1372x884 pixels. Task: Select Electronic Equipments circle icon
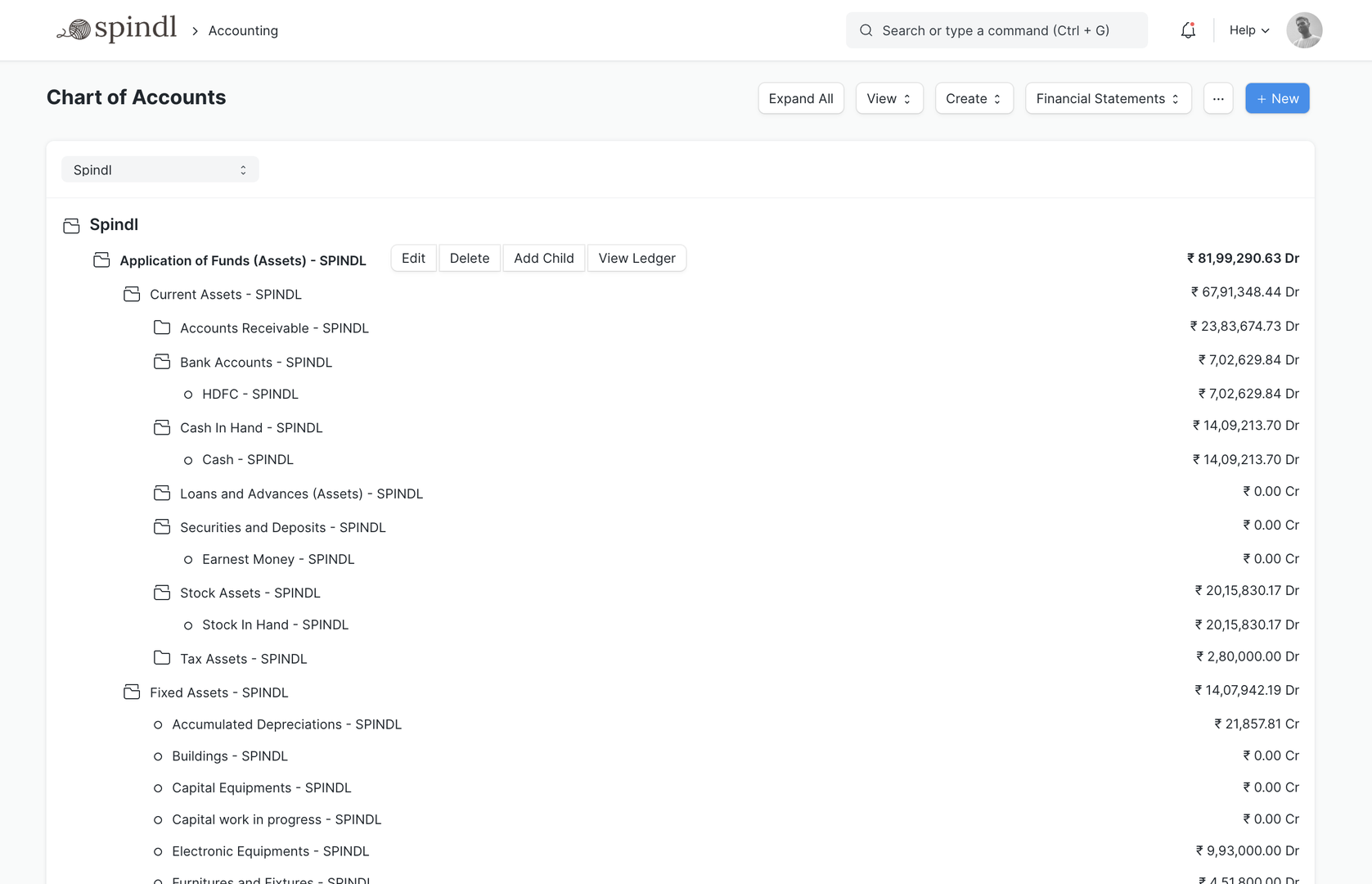pyautogui.click(x=158, y=852)
